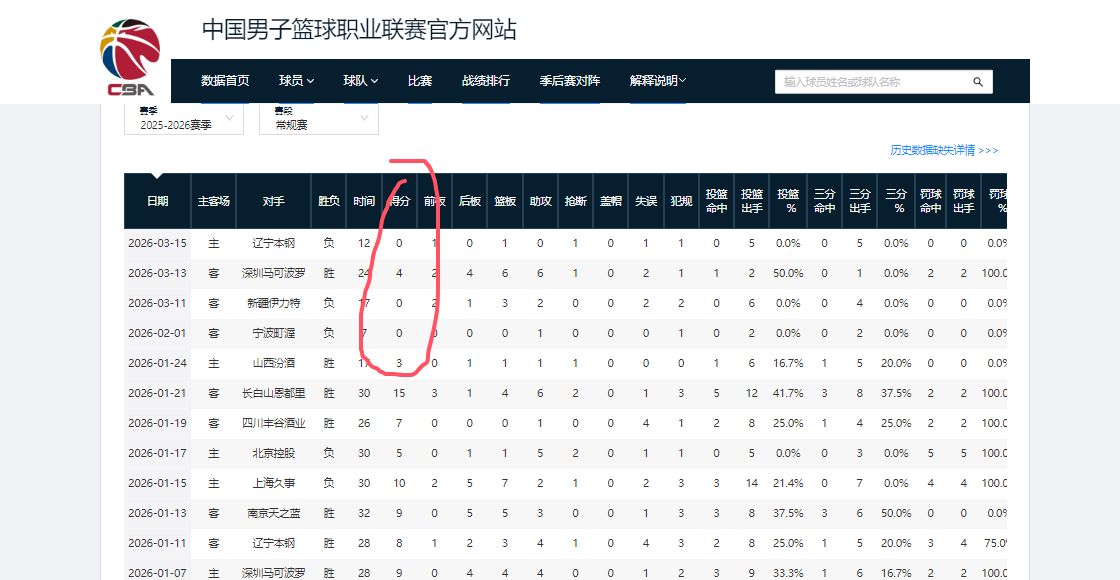Screen dimensions: 1120x580
Task: Open the 季后赛对阵 page
Action: [569, 81]
